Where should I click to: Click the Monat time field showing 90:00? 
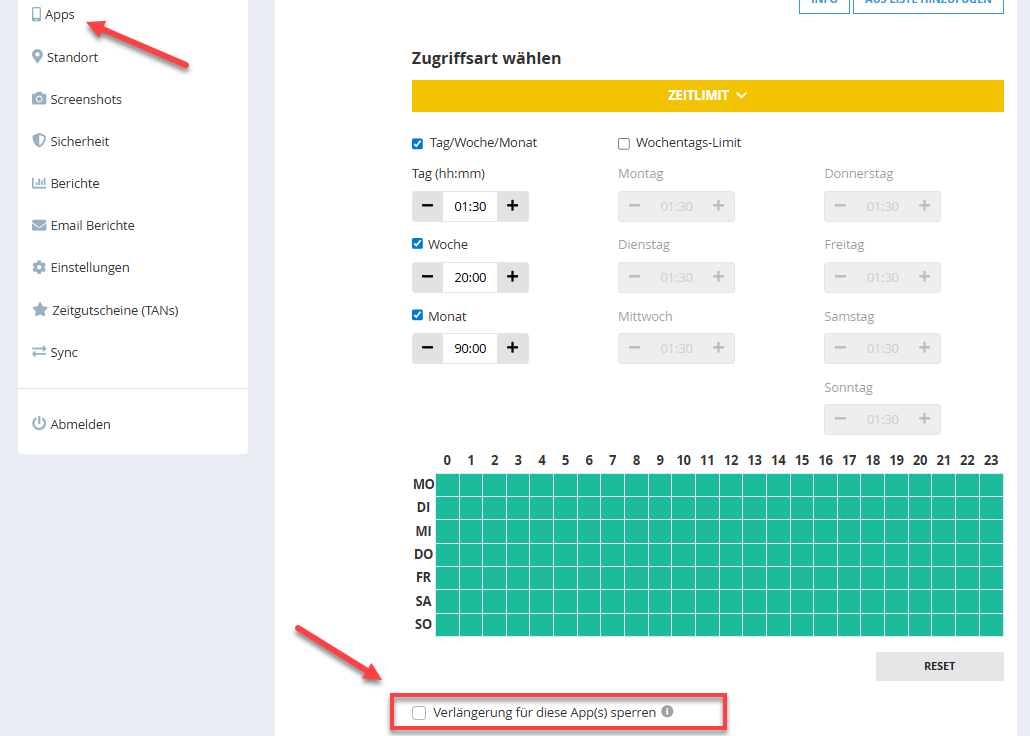(470, 348)
